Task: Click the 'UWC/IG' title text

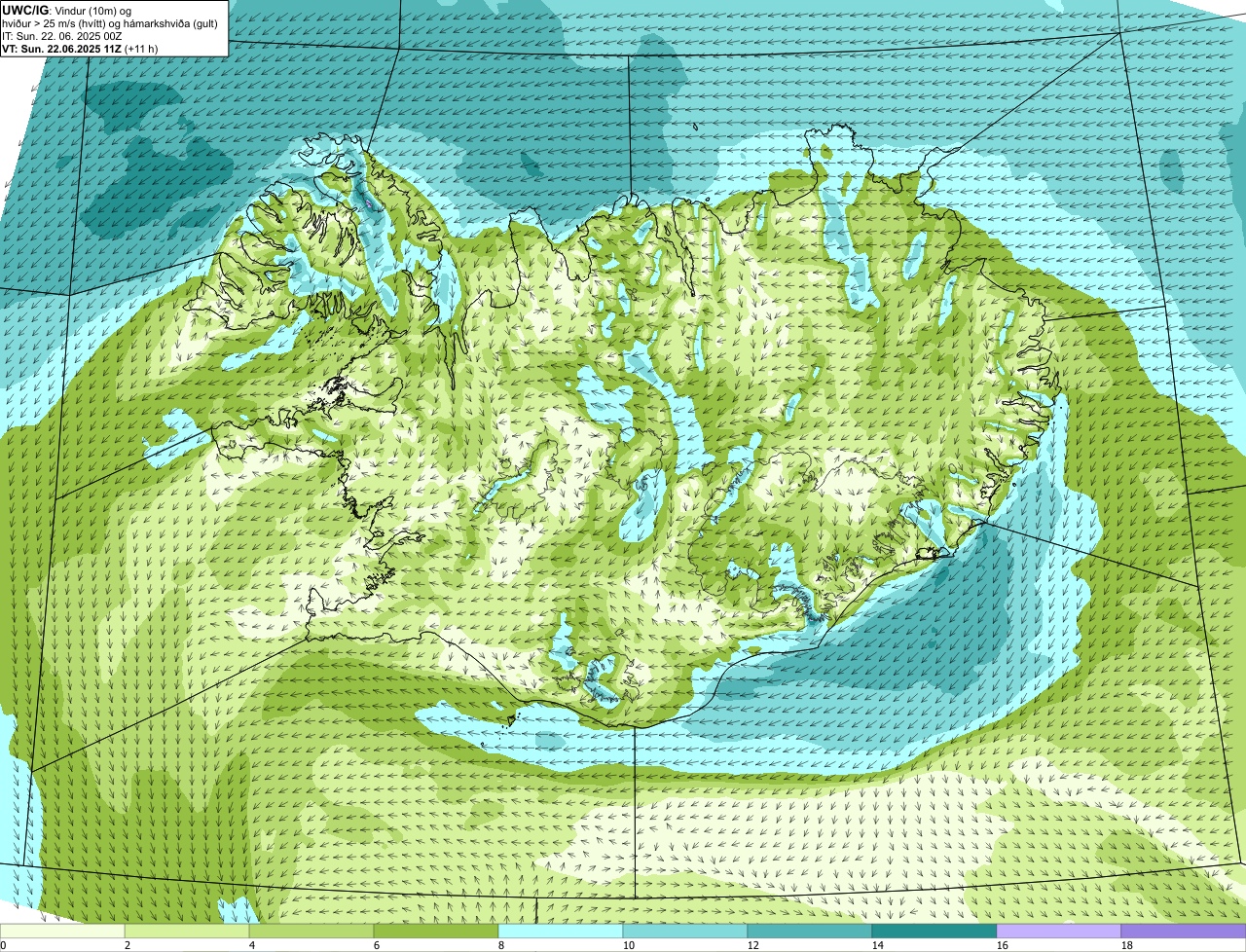Action: click(23, 10)
